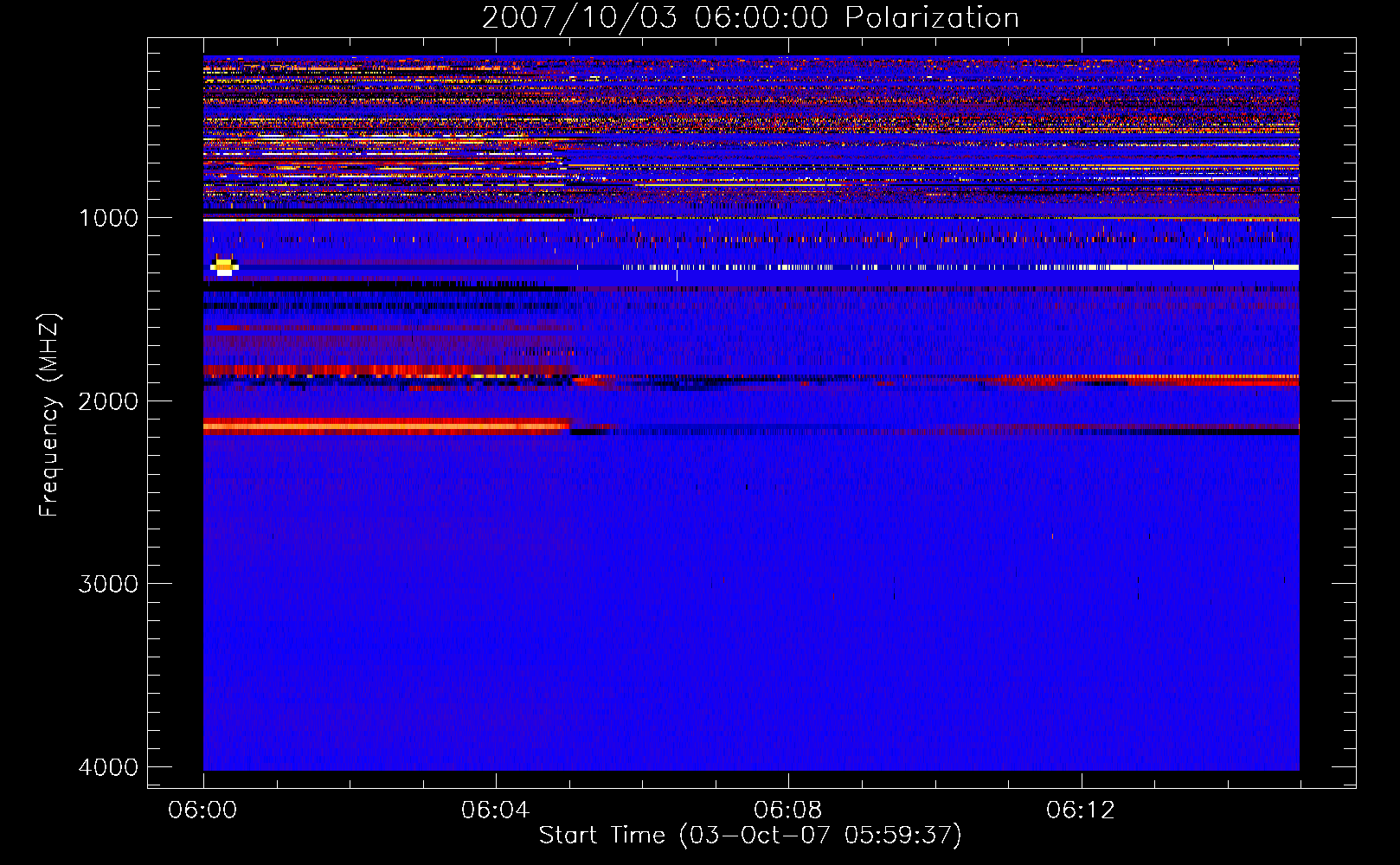Click the small yellow-white burst near 06:00
1400x865 pixels.
pyautogui.click(x=224, y=266)
